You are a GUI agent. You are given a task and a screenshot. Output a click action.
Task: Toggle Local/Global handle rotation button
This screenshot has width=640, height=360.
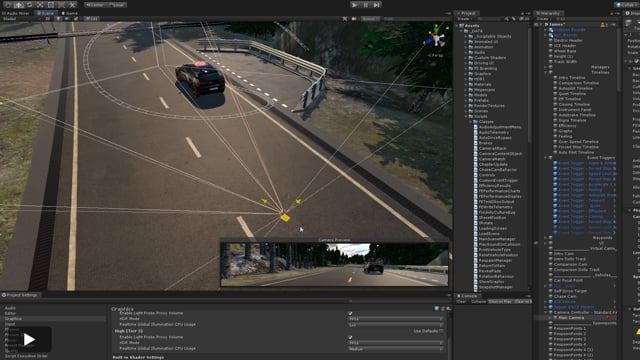point(116,5)
